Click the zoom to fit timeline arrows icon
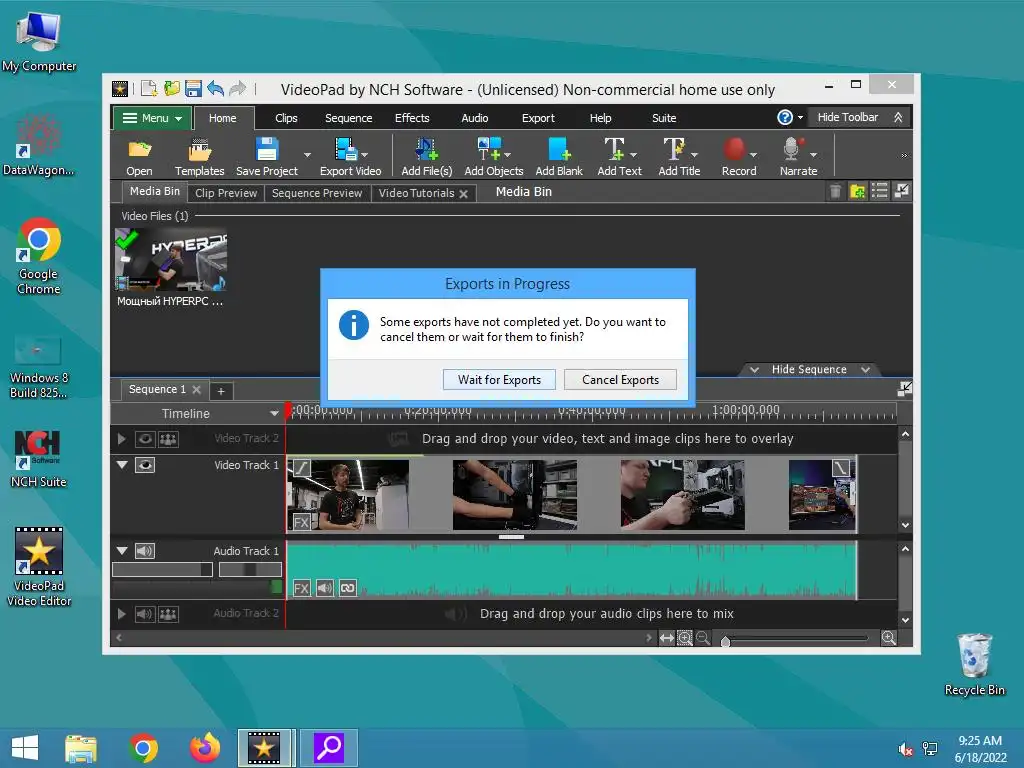The width and height of the screenshot is (1024, 768). pos(667,638)
